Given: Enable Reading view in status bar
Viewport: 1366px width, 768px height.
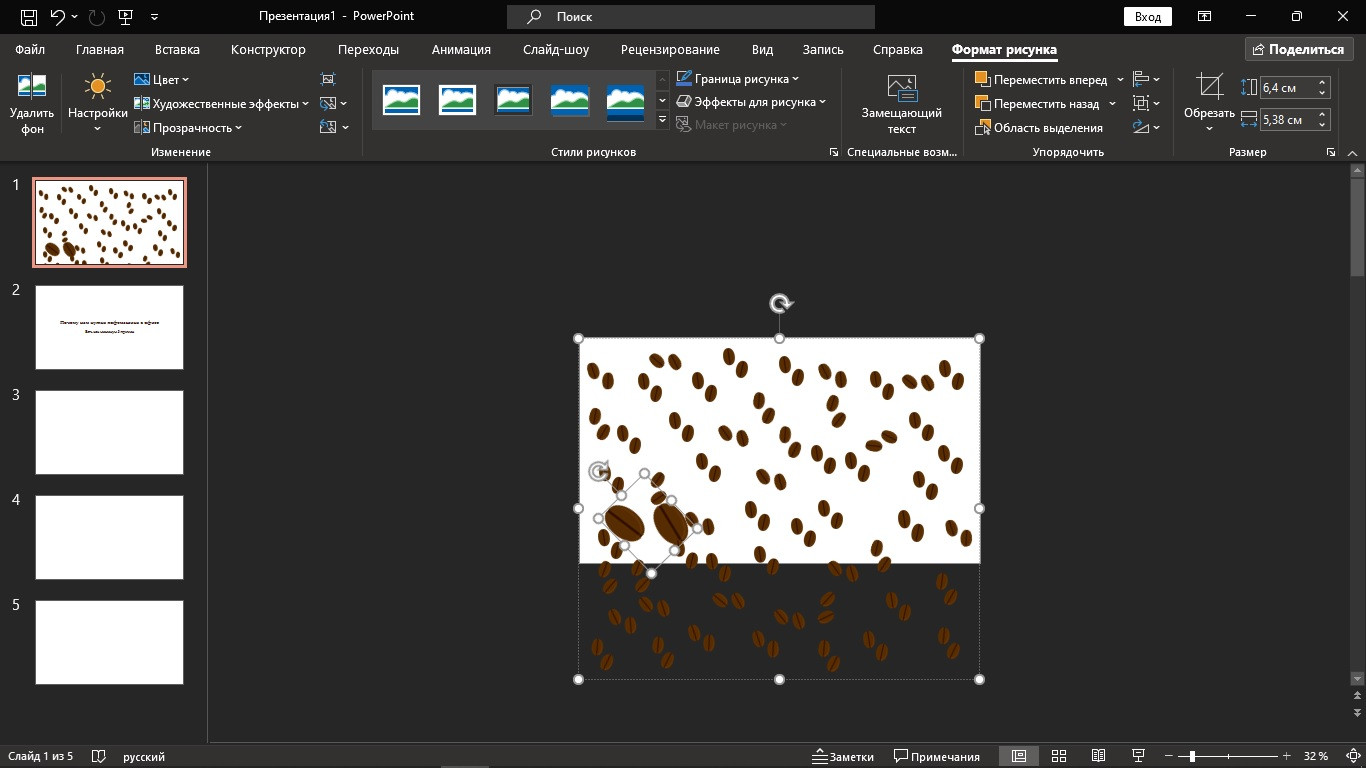Looking at the screenshot, I should 1098,756.
